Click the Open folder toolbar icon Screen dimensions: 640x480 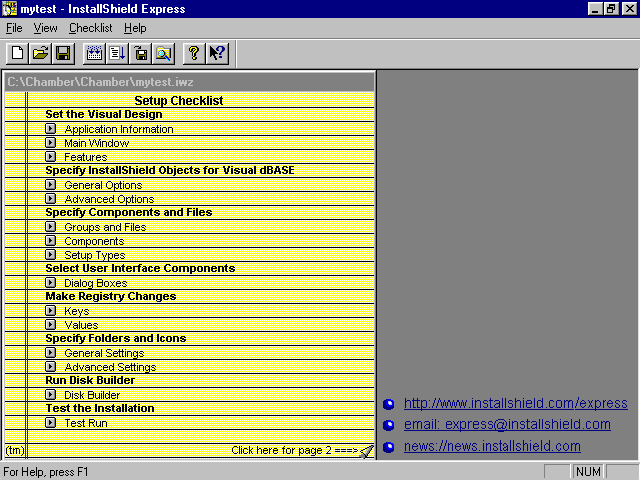(x=40, y=53)
